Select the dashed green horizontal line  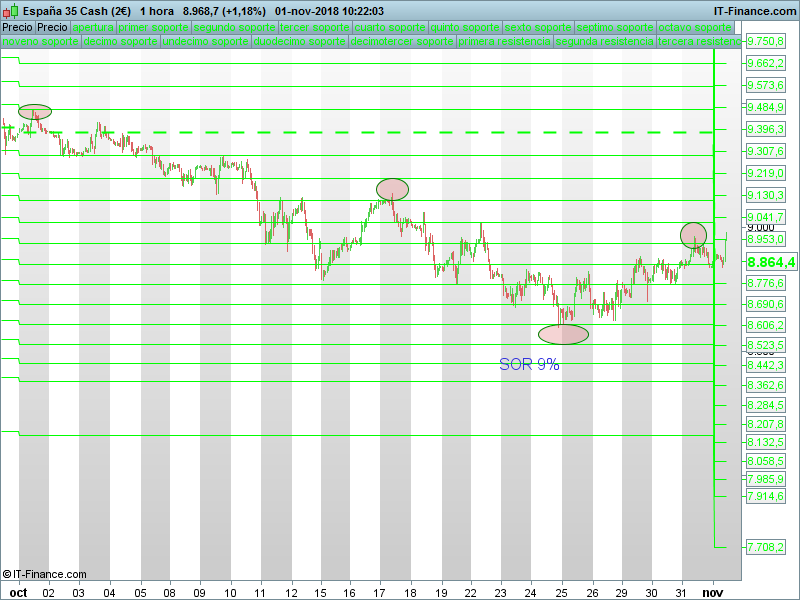(x=400, y=132)
